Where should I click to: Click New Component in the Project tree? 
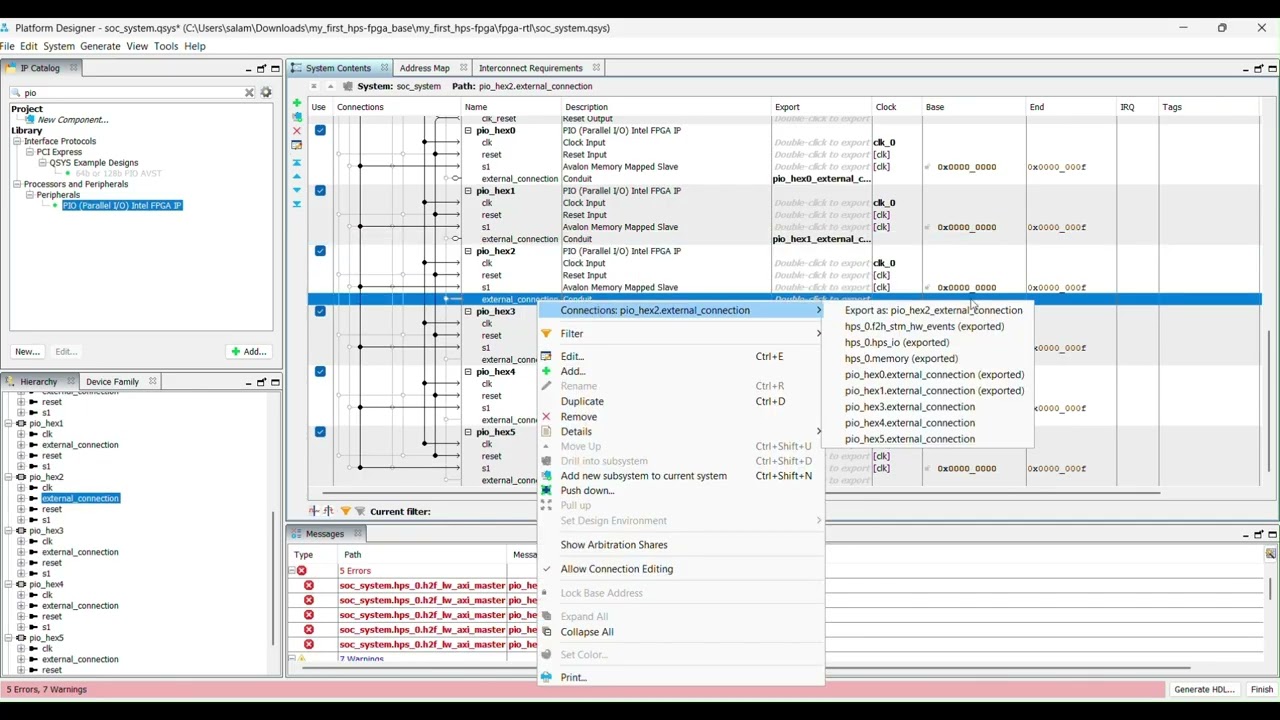[x=72, y=120]
